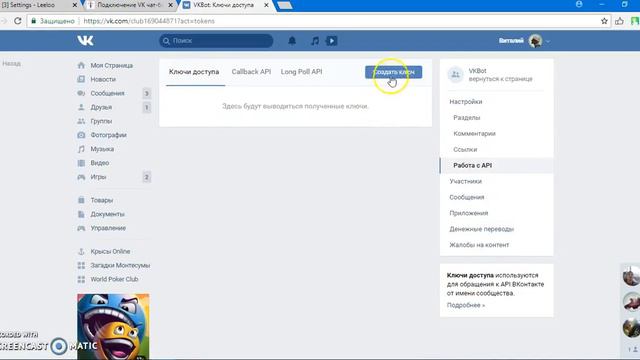Open the Chrome profile icon in title bar
The height and width of the screenshot is (360, 640).
pos(579,4)
